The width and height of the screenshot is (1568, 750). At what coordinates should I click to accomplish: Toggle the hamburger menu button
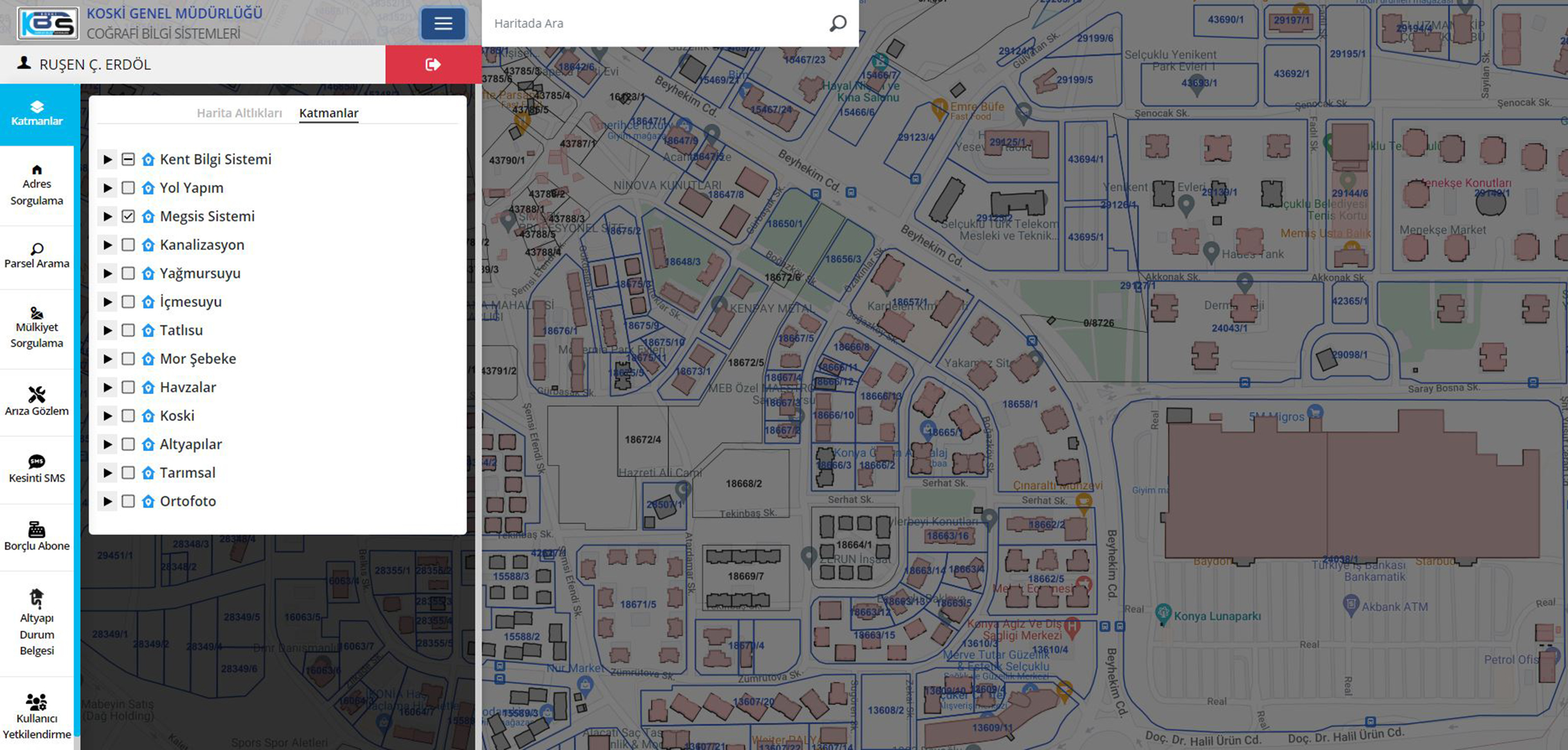pos(443,24)
